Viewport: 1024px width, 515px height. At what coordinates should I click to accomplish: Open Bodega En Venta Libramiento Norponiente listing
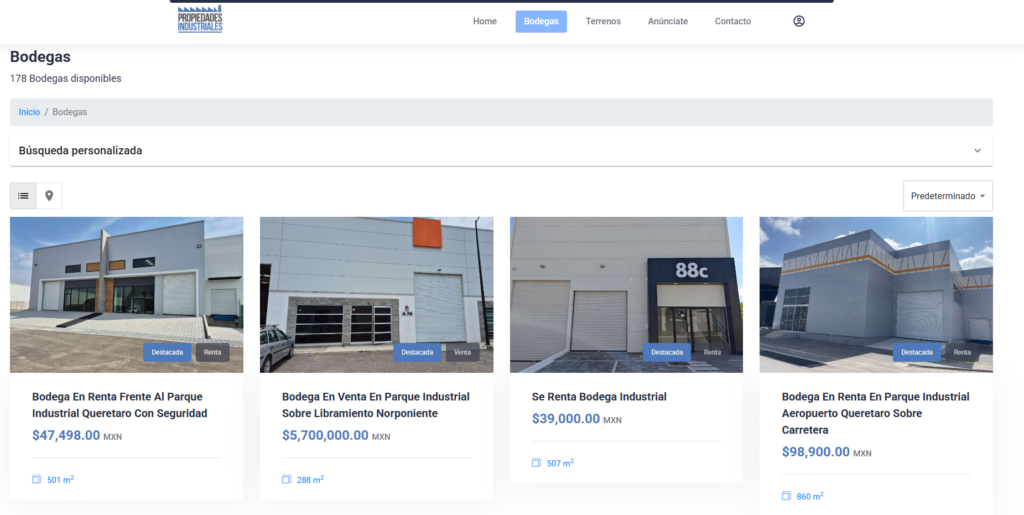point(376,405)
